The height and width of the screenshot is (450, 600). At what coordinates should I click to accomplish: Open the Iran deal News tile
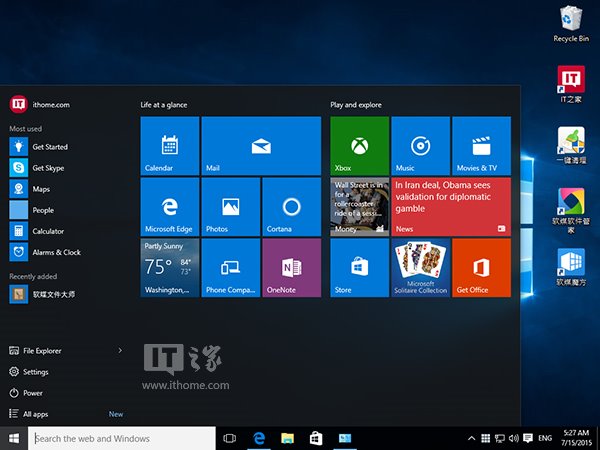451,207
